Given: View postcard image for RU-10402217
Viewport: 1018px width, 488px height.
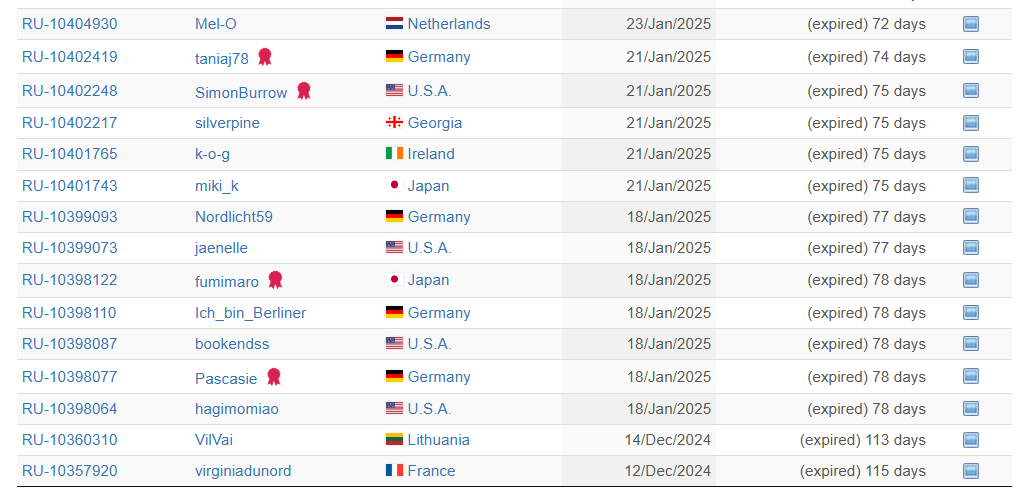Looking at the screenshot, I should click(x=971, y=123).
